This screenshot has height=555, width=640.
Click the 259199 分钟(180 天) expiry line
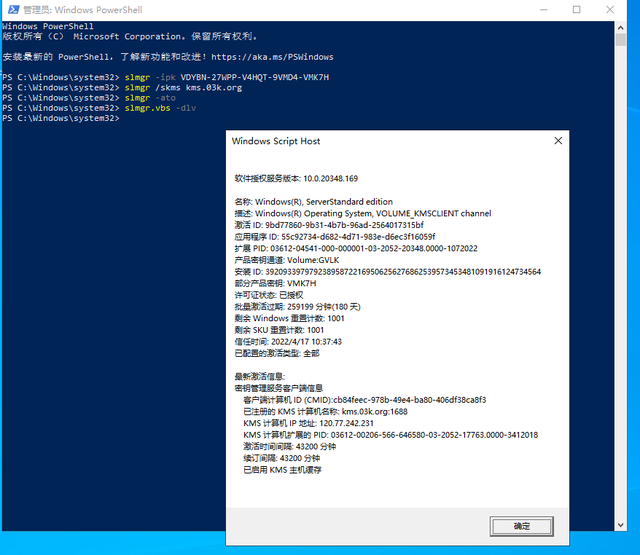(298, 306)
